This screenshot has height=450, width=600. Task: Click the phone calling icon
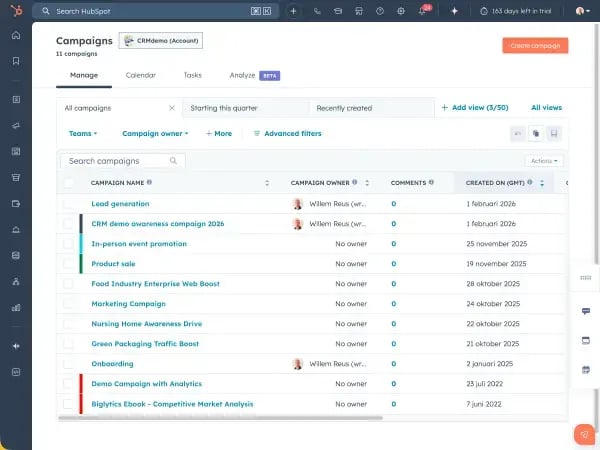pyautogui.click(x=317, y=11)
